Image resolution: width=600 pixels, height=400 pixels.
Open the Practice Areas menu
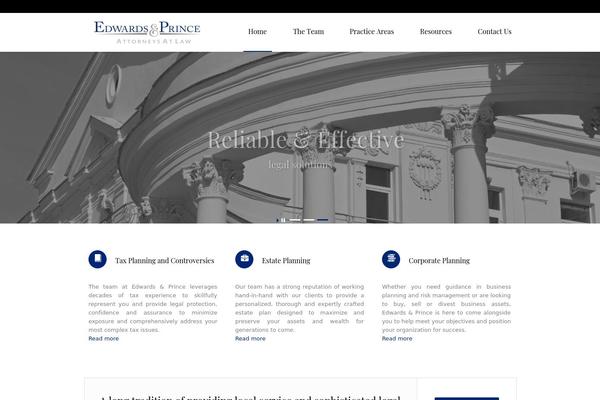[372, 31]
